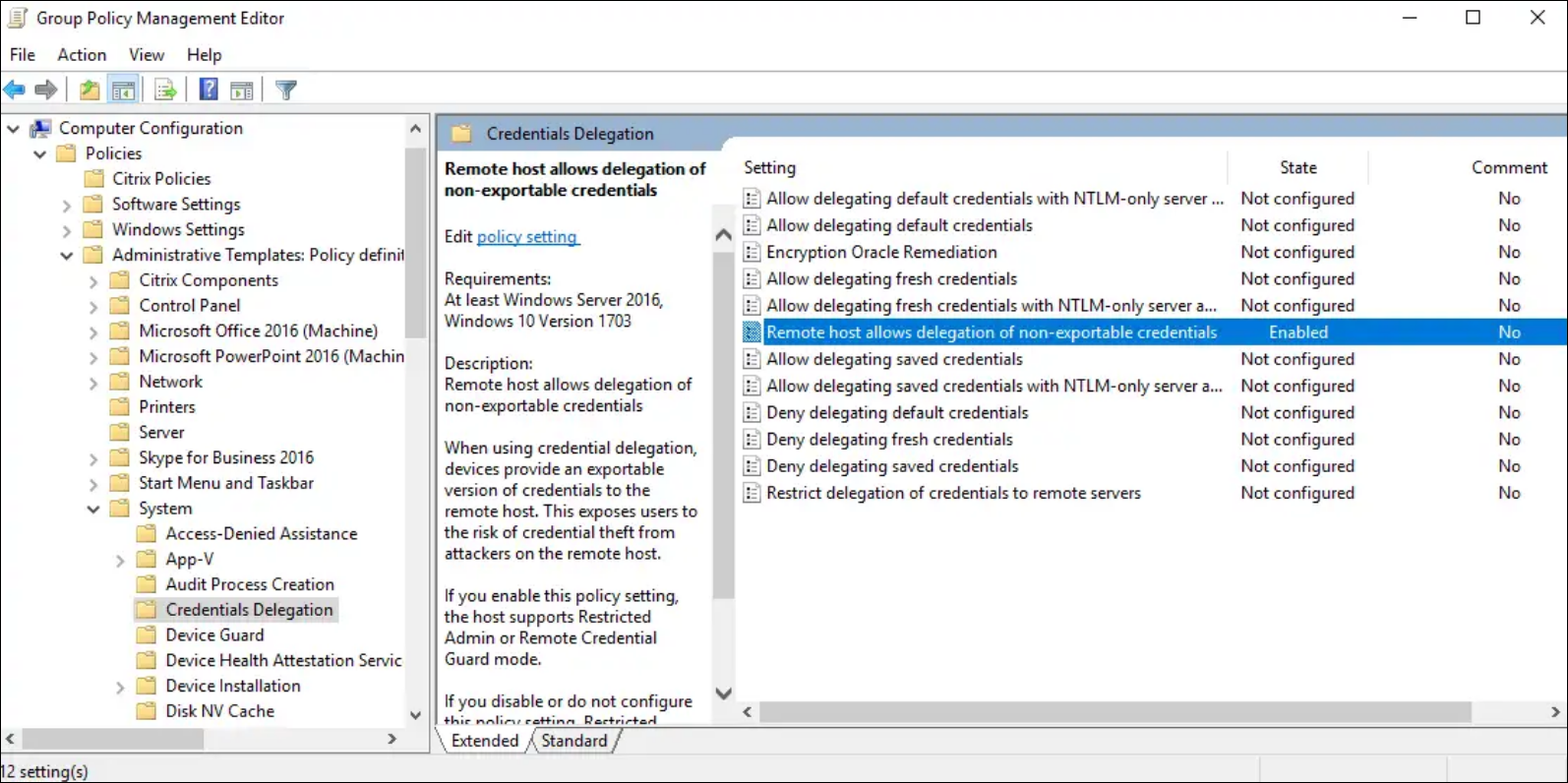Image resolution: width=1568 pixels, height=783 pixels.
Task: Expand the App-V folder node
Action: (x=120, y=561)
